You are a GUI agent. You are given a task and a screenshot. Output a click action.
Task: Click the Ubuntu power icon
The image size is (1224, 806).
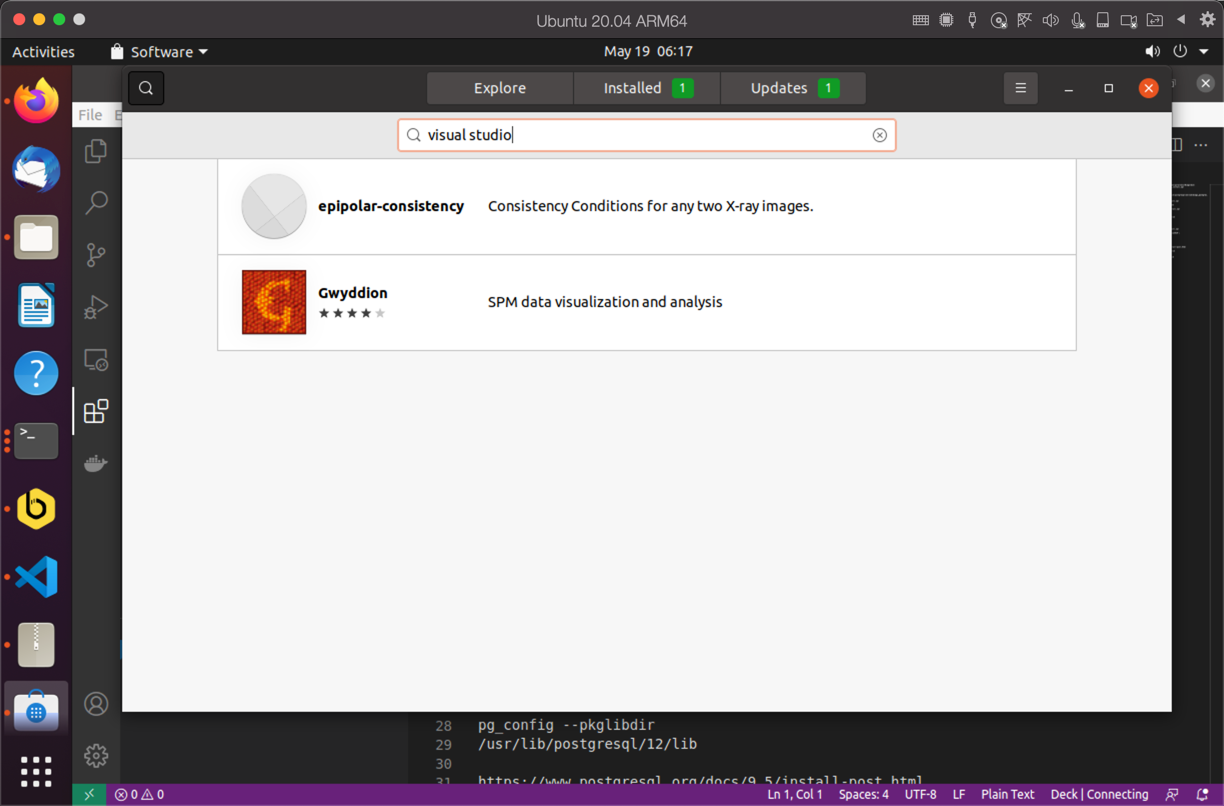(1180, 52)
